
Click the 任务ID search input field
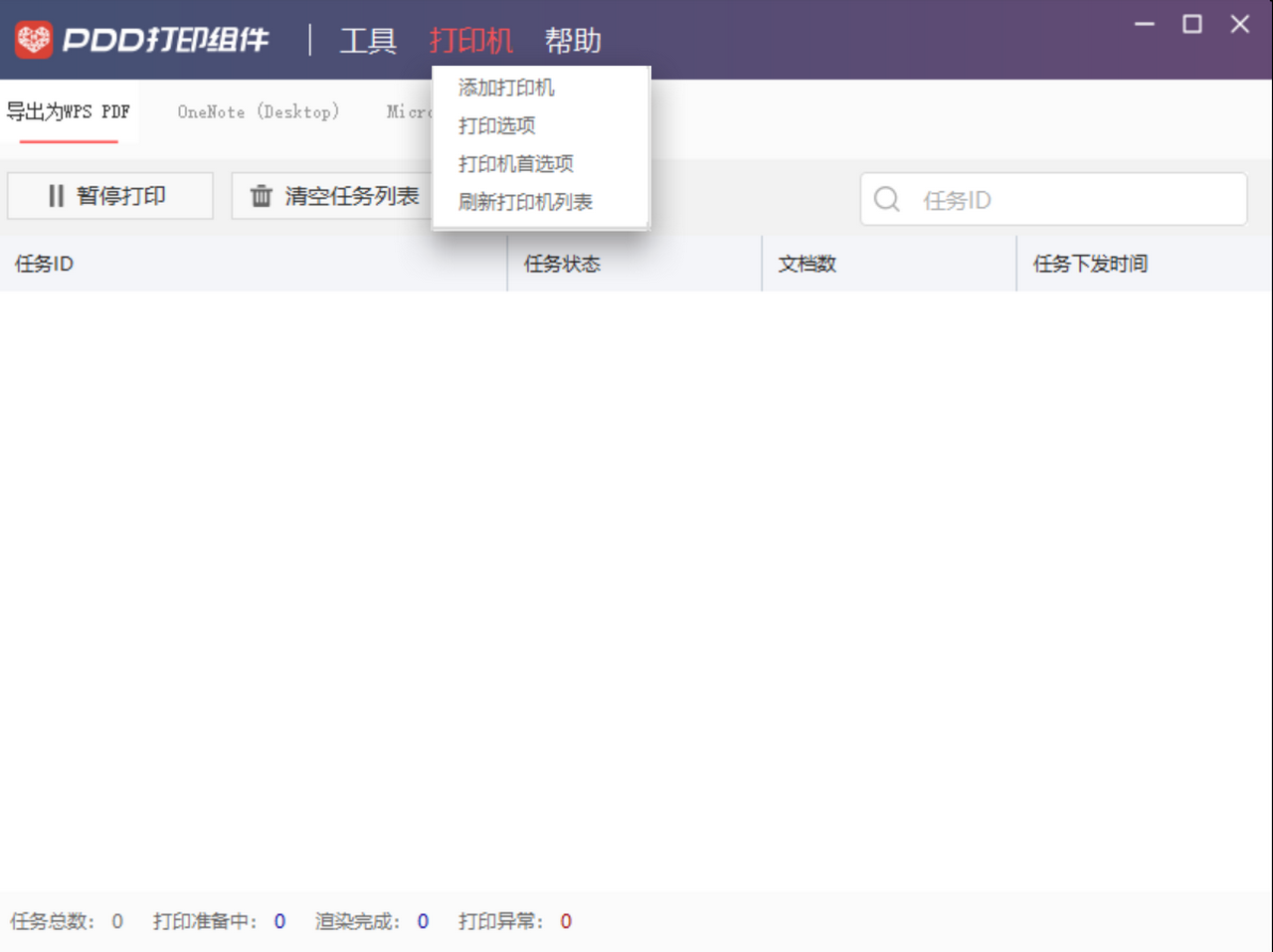(995, 199)
